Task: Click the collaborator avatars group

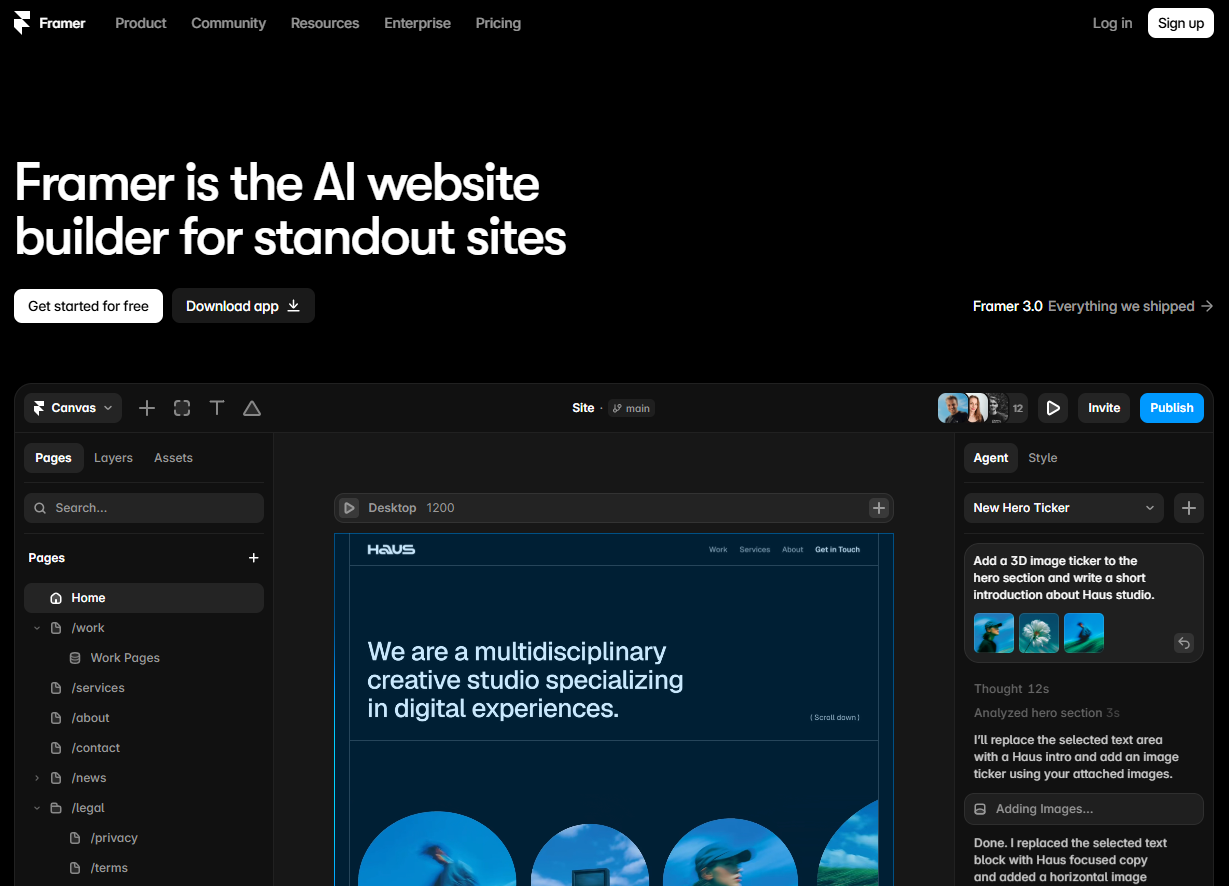Action: (982, 408)
